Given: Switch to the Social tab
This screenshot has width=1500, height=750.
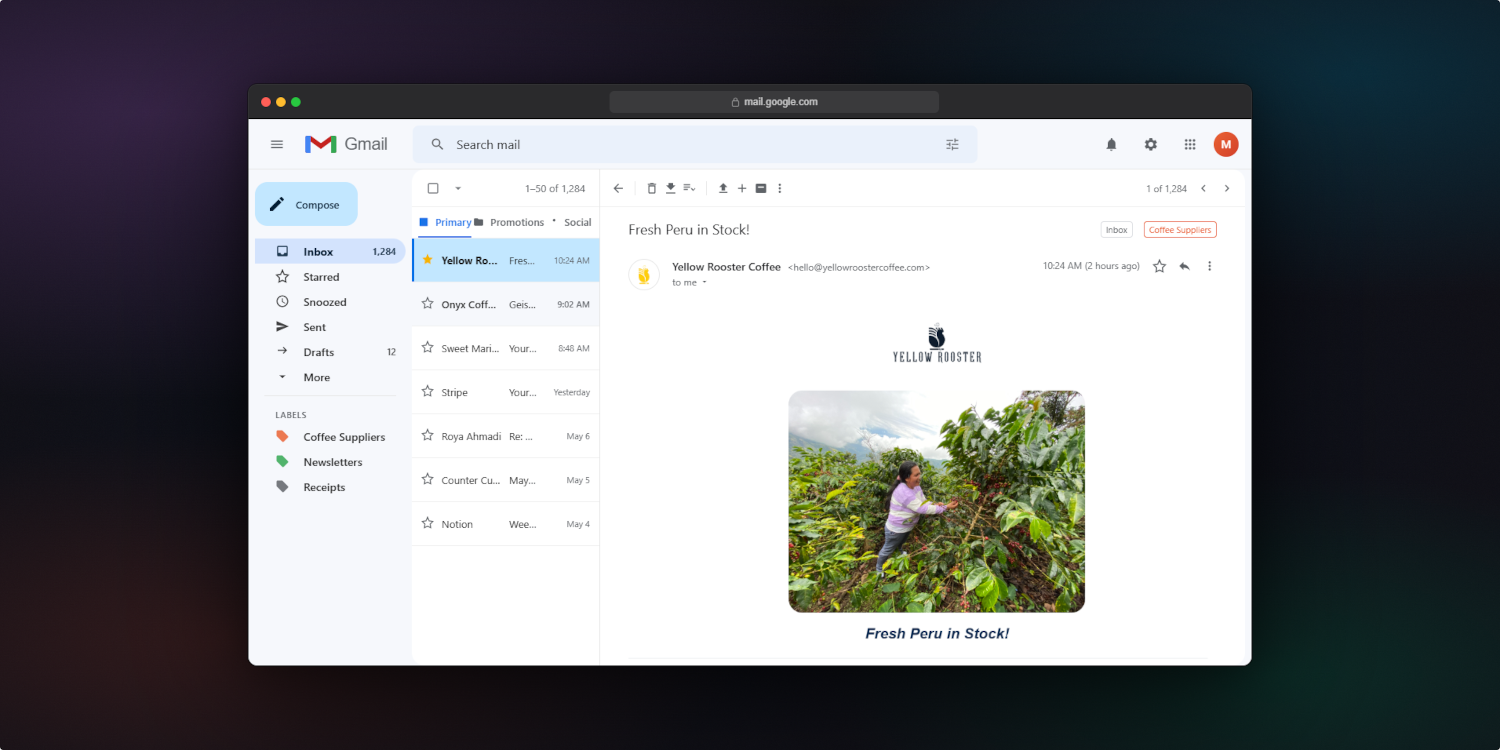Looking at the screenshot, I should click(x=572, y=222).
